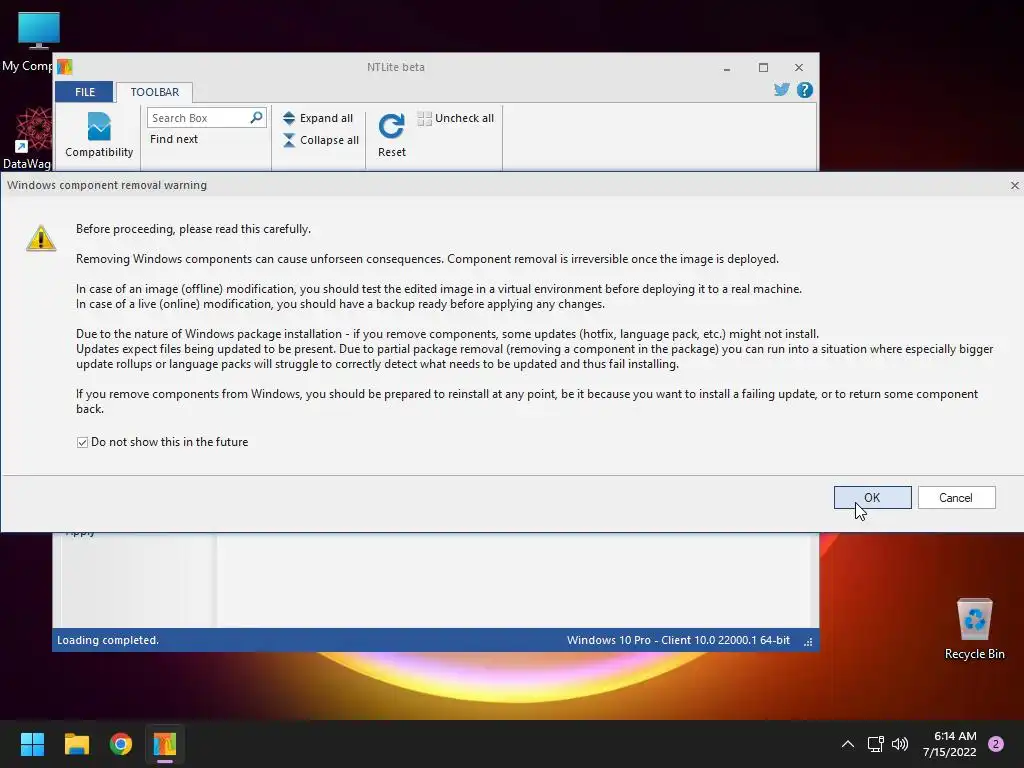Show hidden tray icons chevron
1024x768 pixels.
pos(848,744)
